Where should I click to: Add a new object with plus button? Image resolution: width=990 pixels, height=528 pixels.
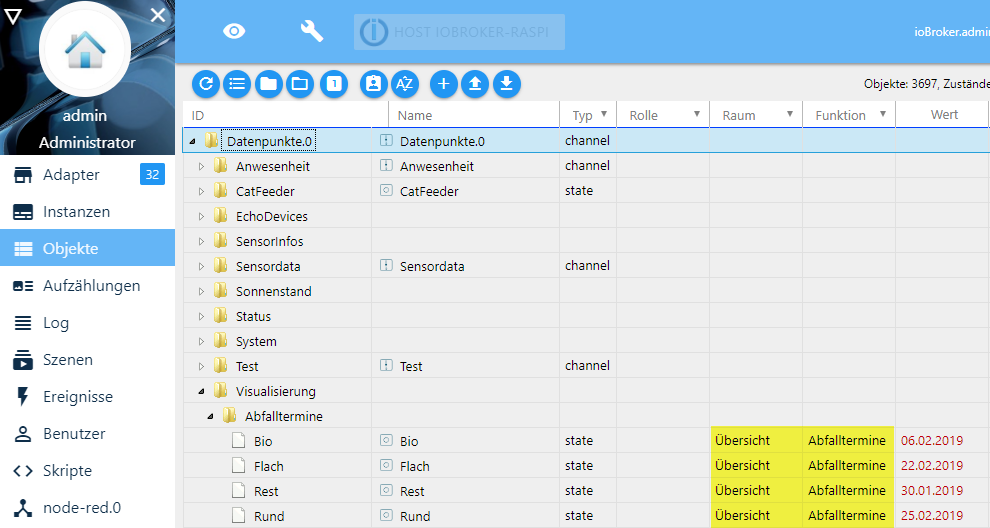[x=445, y=84]
